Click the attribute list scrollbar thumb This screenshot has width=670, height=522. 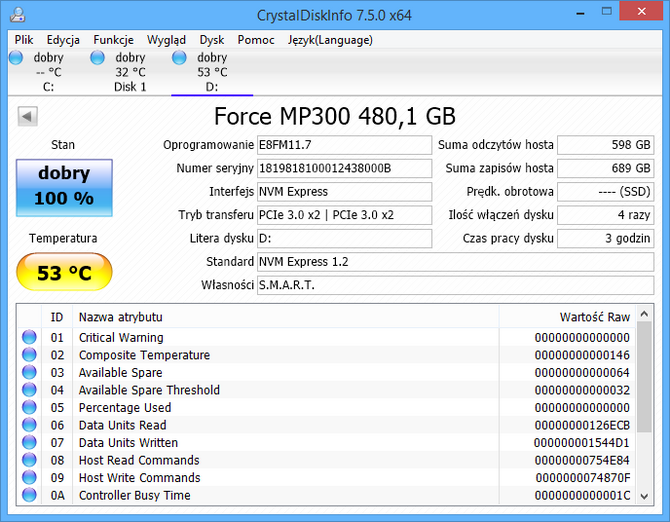coord(644,377)
